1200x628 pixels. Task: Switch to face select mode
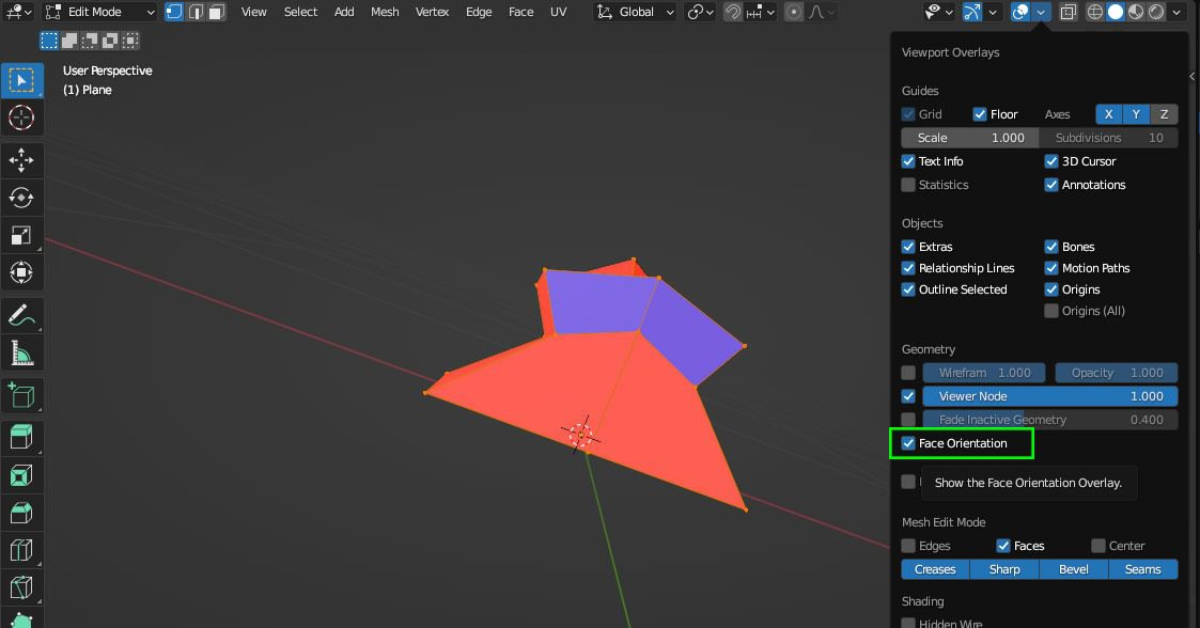216,11
